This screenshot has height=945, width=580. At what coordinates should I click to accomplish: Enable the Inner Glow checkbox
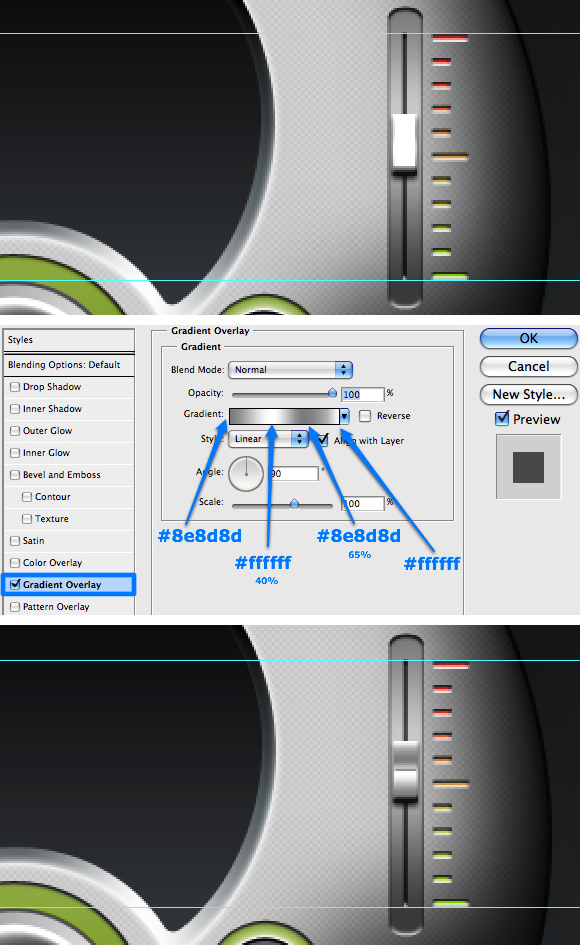coord(15,453)
